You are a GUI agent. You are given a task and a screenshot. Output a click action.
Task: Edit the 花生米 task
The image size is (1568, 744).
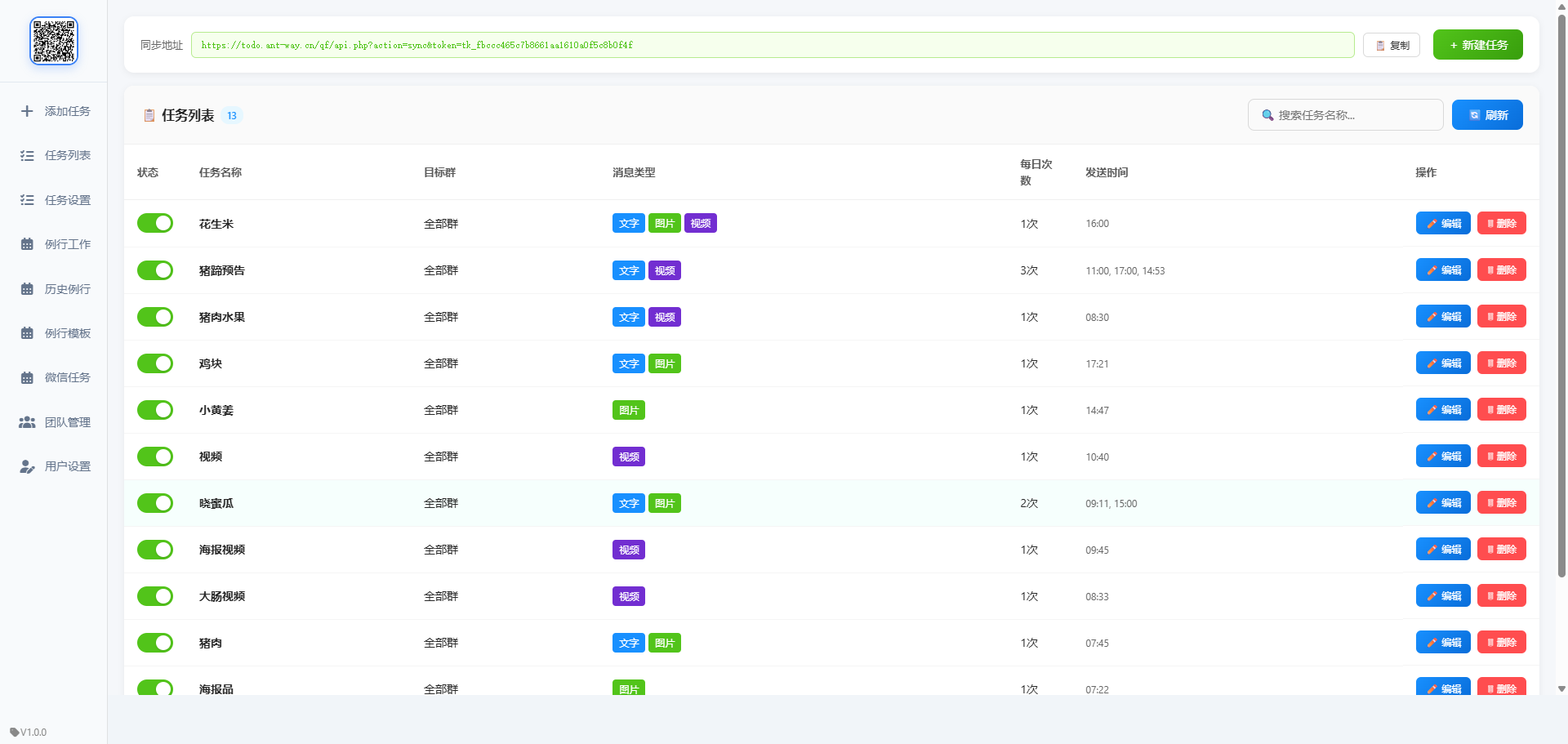tap(1443, 223)
